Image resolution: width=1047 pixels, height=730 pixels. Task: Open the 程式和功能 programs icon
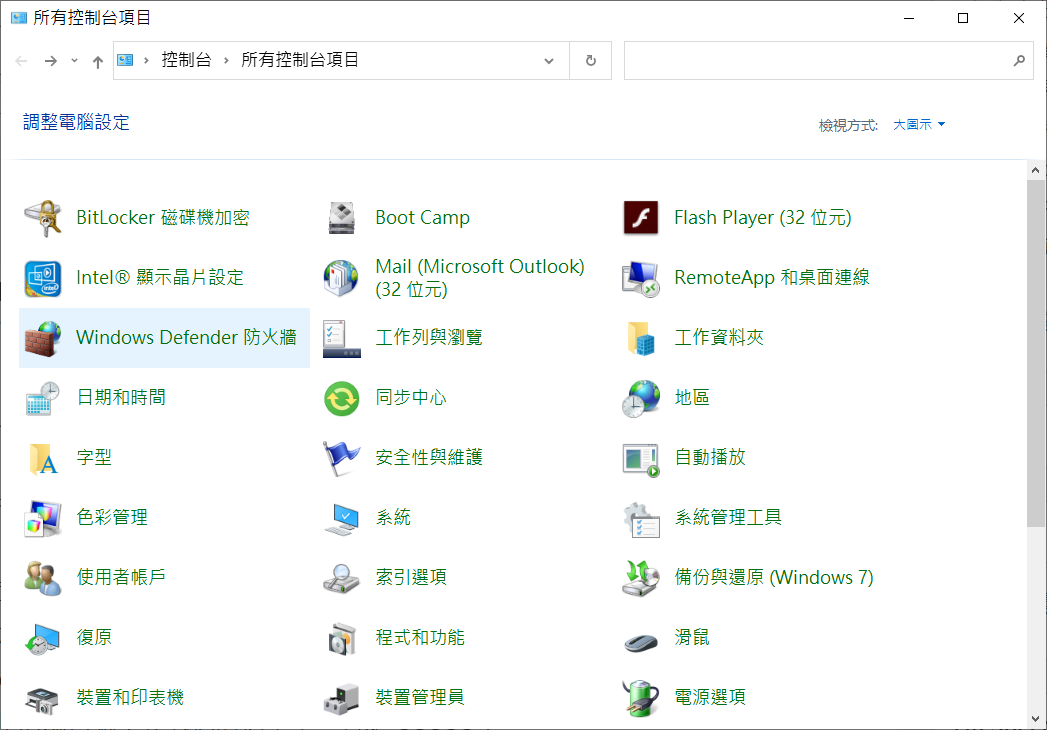point(342,638)
